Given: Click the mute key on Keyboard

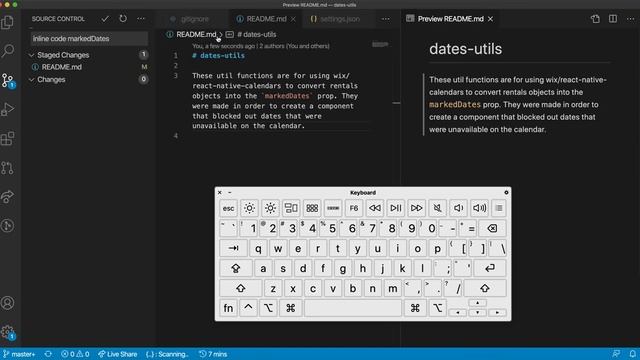Looking at the screenshot, I should (438, 208).
